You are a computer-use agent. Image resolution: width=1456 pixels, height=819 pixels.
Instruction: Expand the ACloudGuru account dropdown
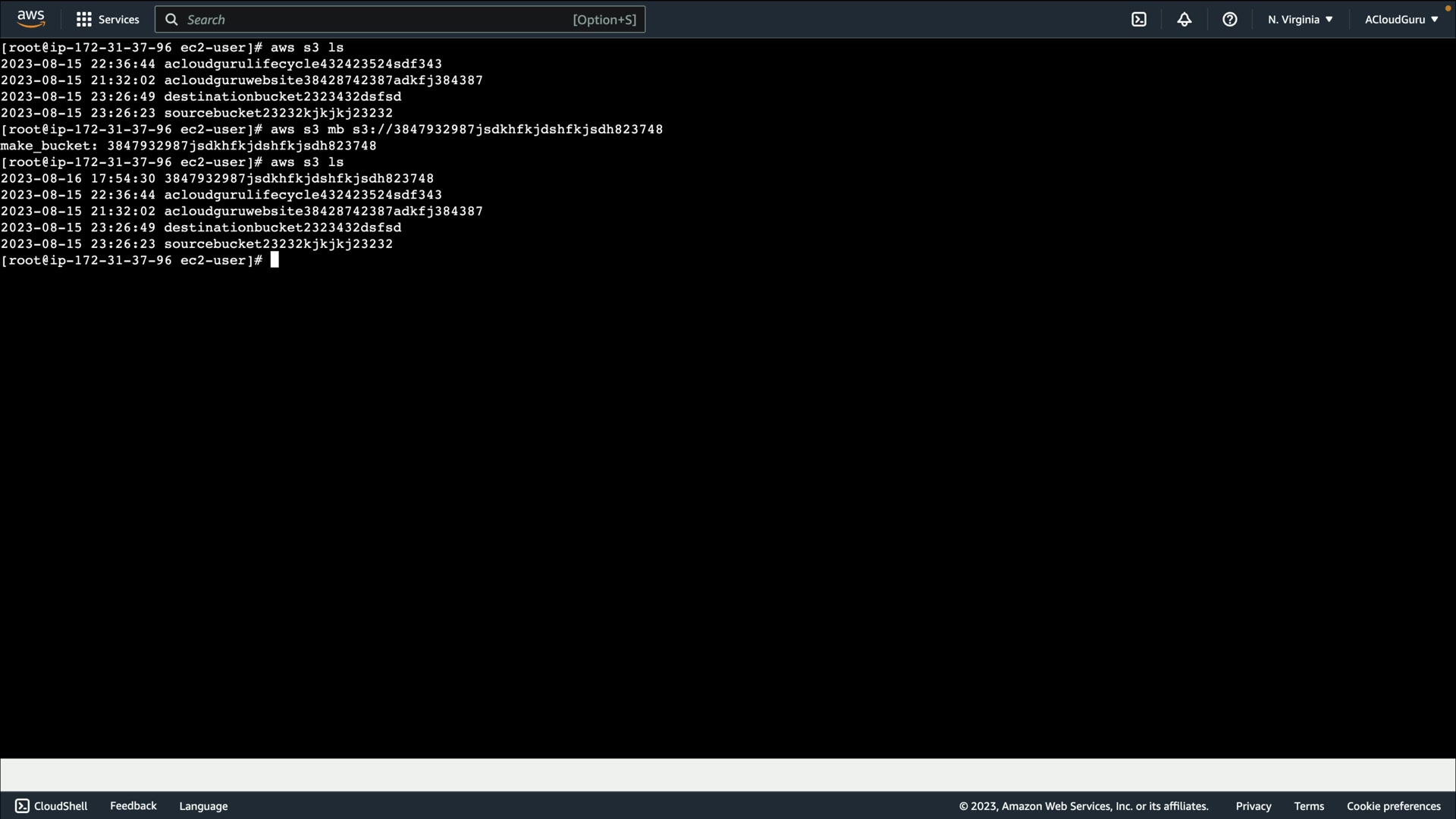tap(1401, 20)
